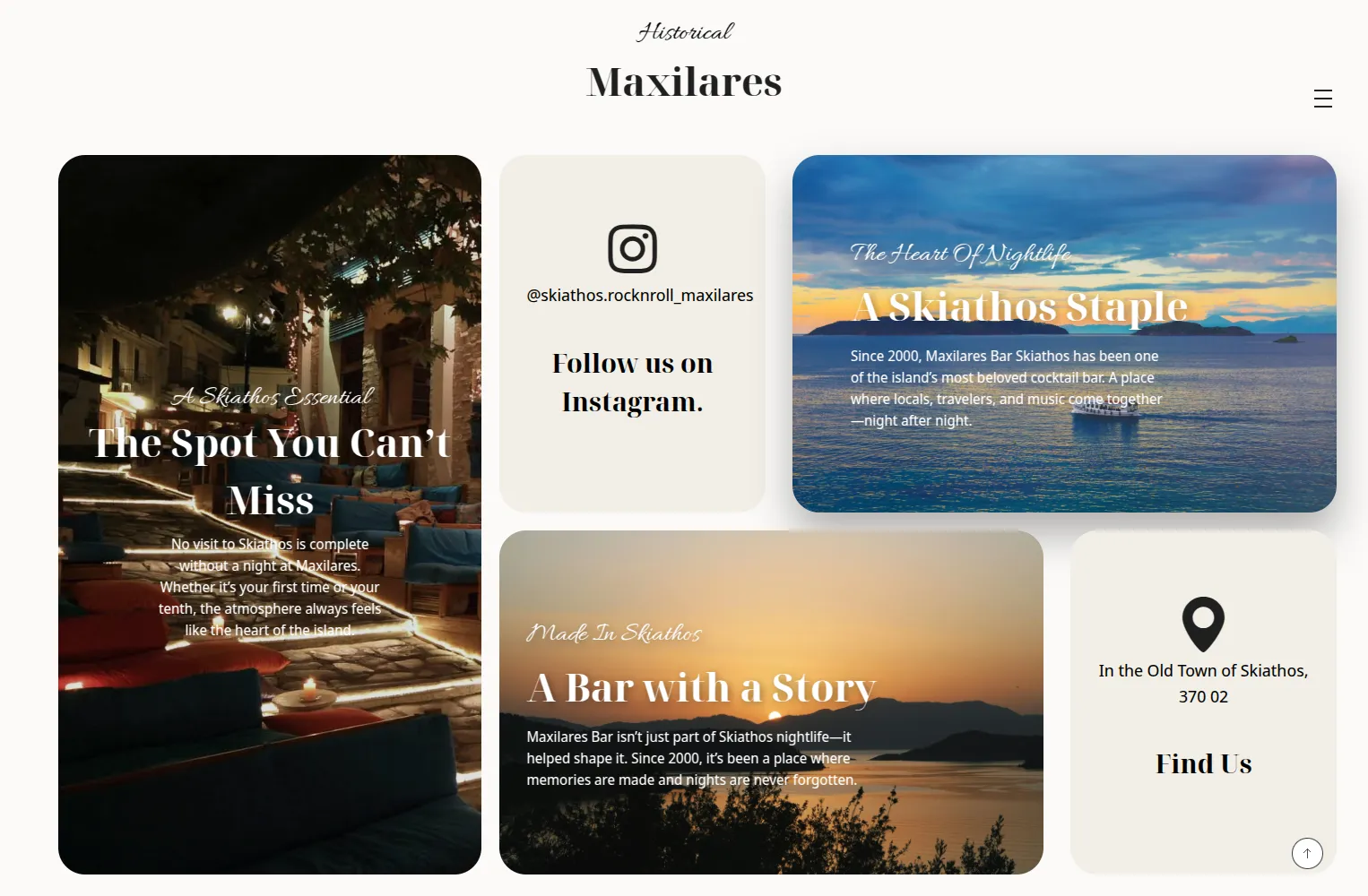This screenshot has height=896, width=1368.
Task: Click the Since 2000 Maxilares Bar paragraph
Action: [1006, 388]
